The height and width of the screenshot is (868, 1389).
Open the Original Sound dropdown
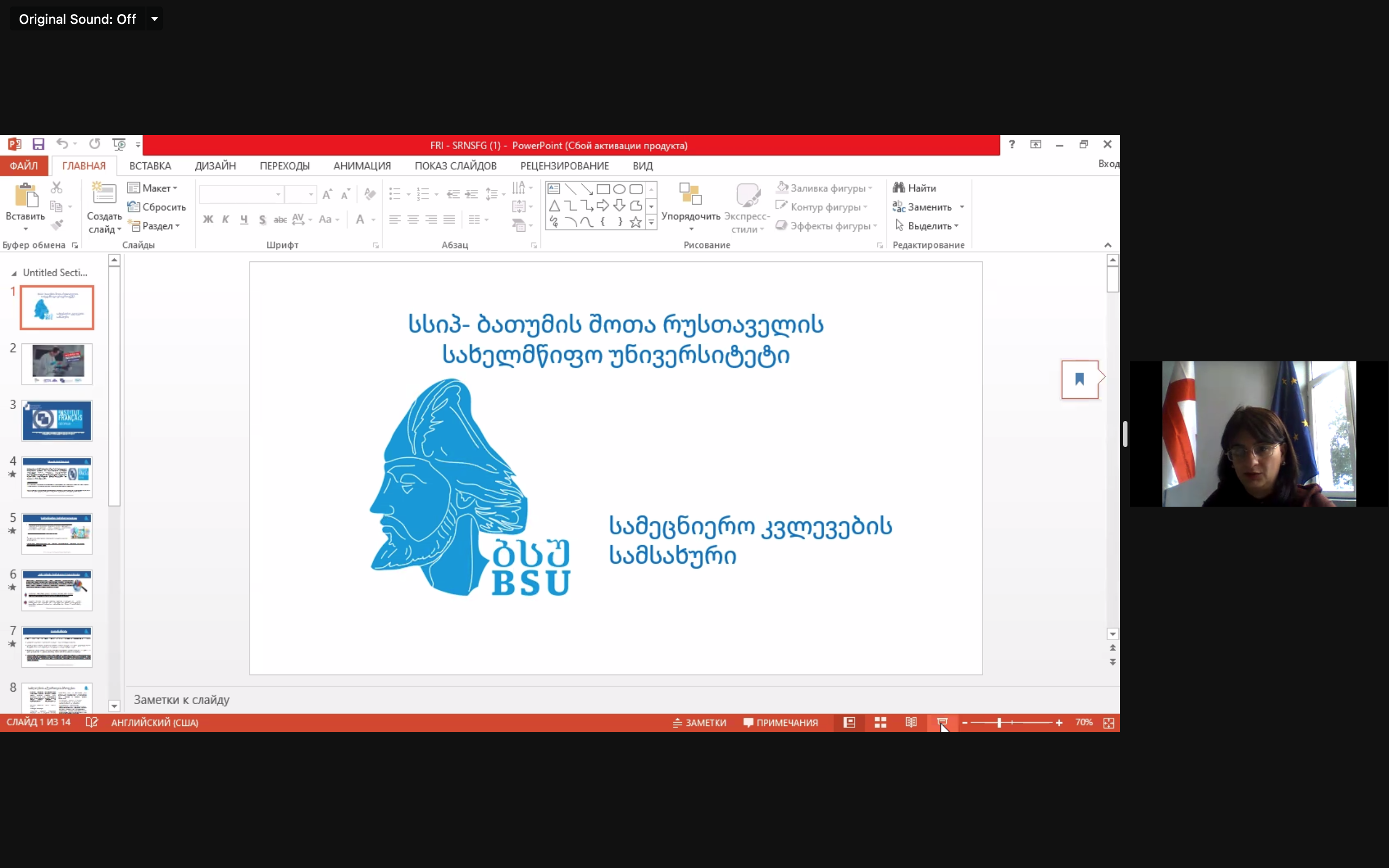coord(154,19)
